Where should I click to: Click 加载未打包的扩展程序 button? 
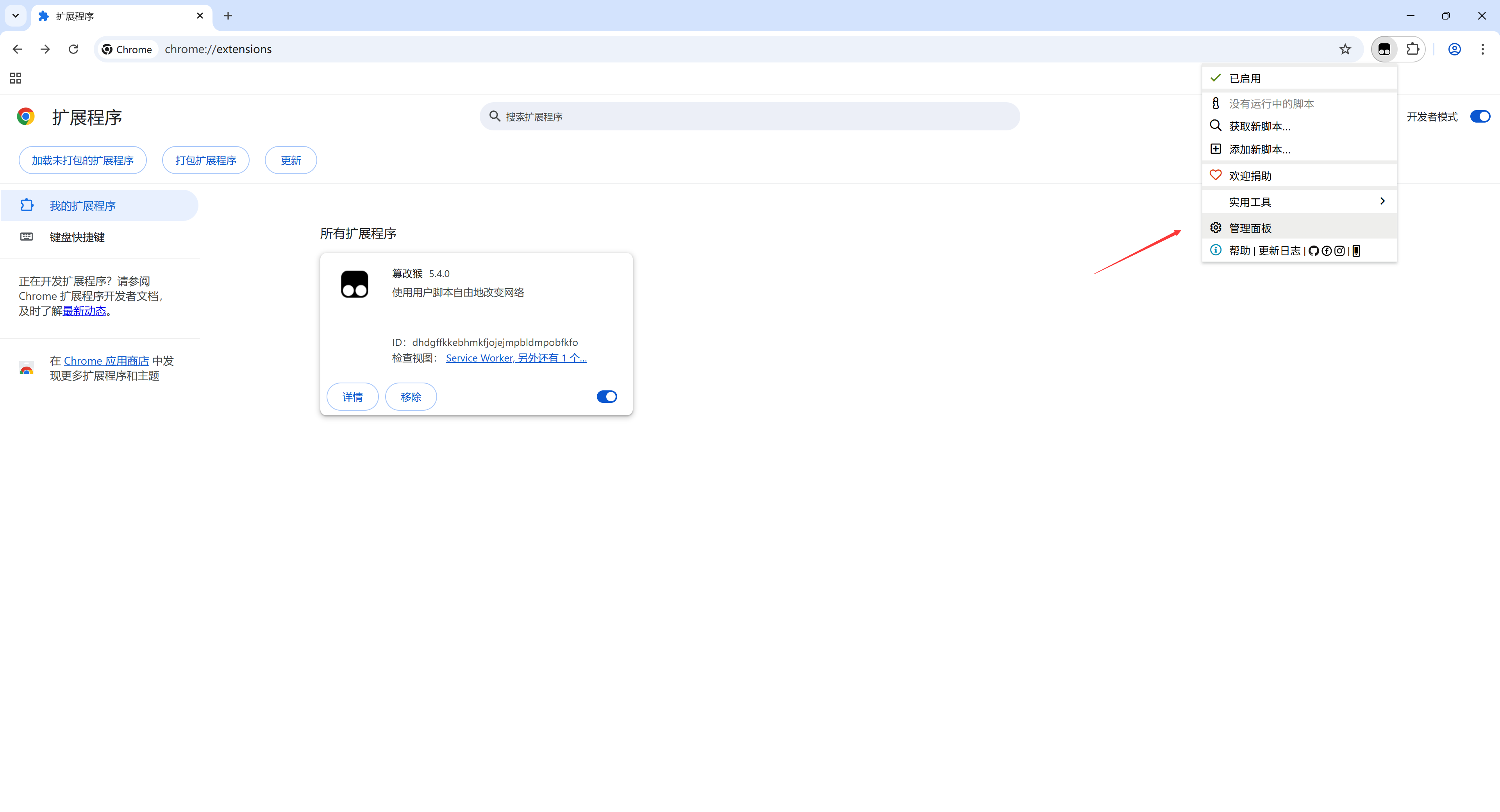82,160
